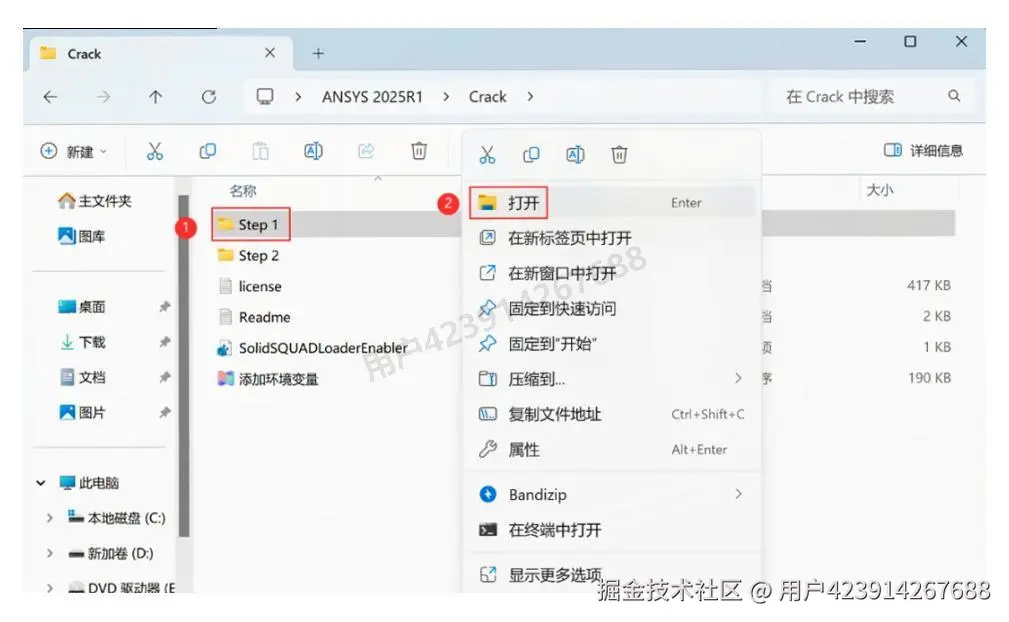Open 图片 in the sidebar
The height and width of the screenshot is (622, 1009).
(x=82, y=412)
